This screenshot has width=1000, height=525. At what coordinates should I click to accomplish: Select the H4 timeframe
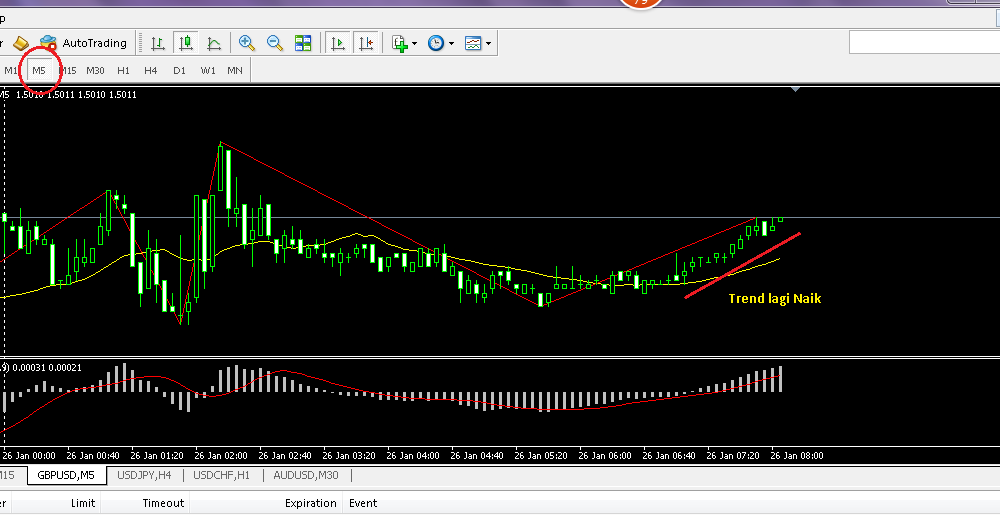tap(151, 70)
